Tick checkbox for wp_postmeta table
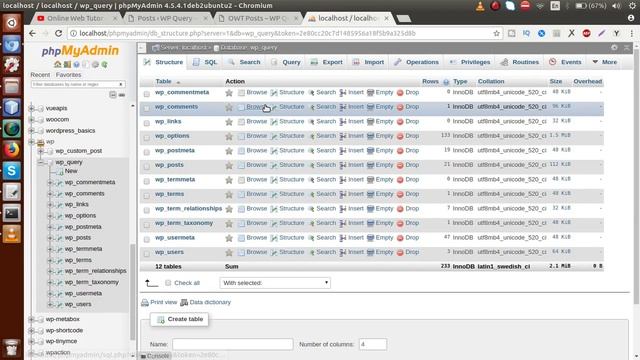The image size is (640, 360). tap(147, 152)
